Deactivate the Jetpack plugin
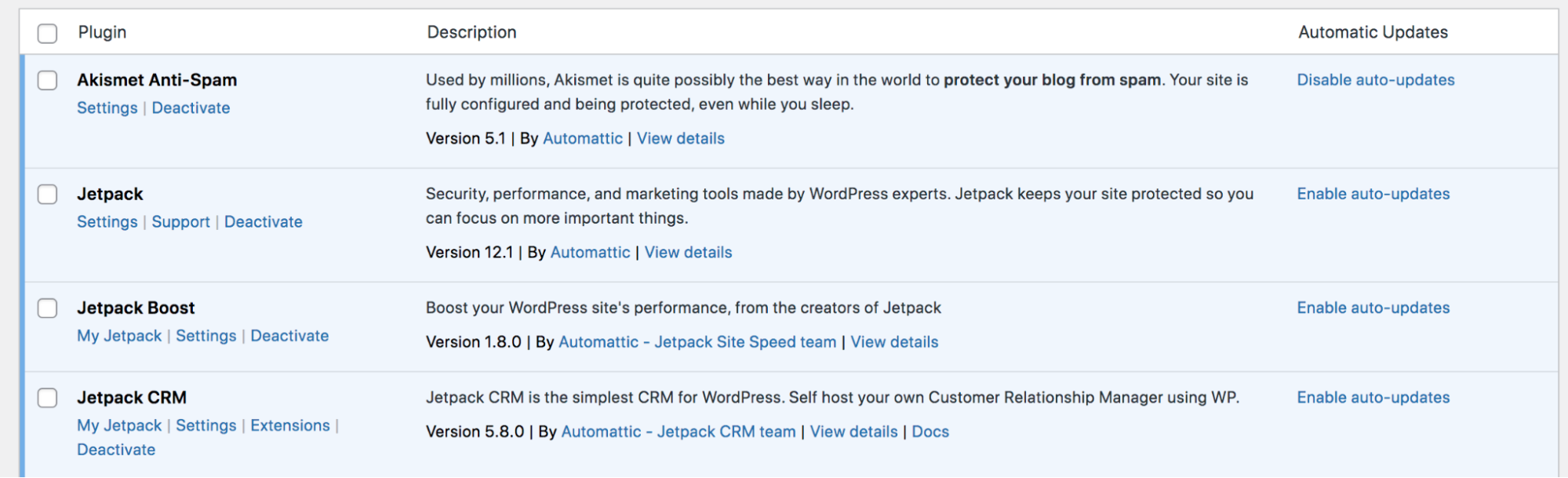 (264, 222)
